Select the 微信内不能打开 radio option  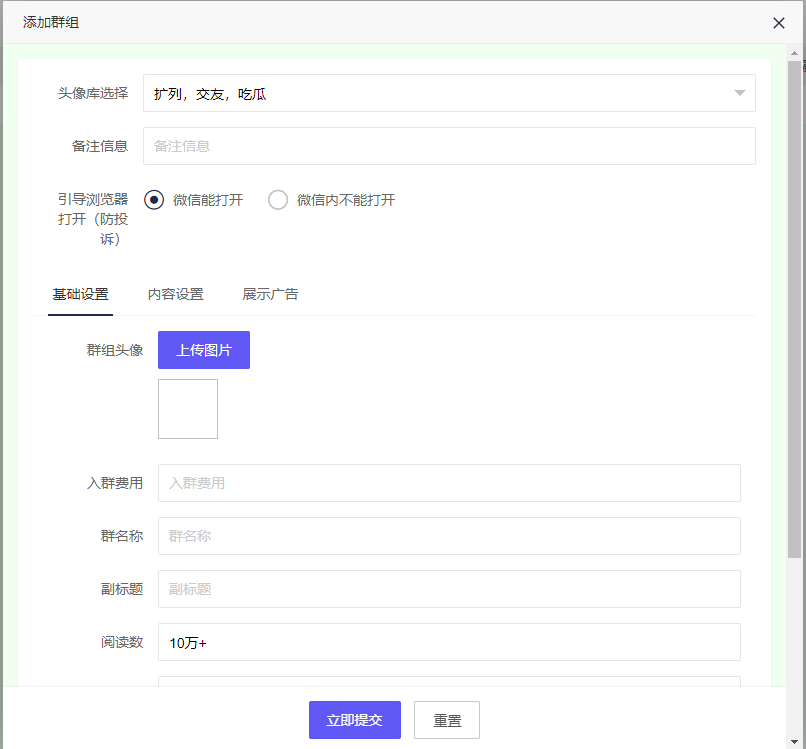(x=278, y=199)
